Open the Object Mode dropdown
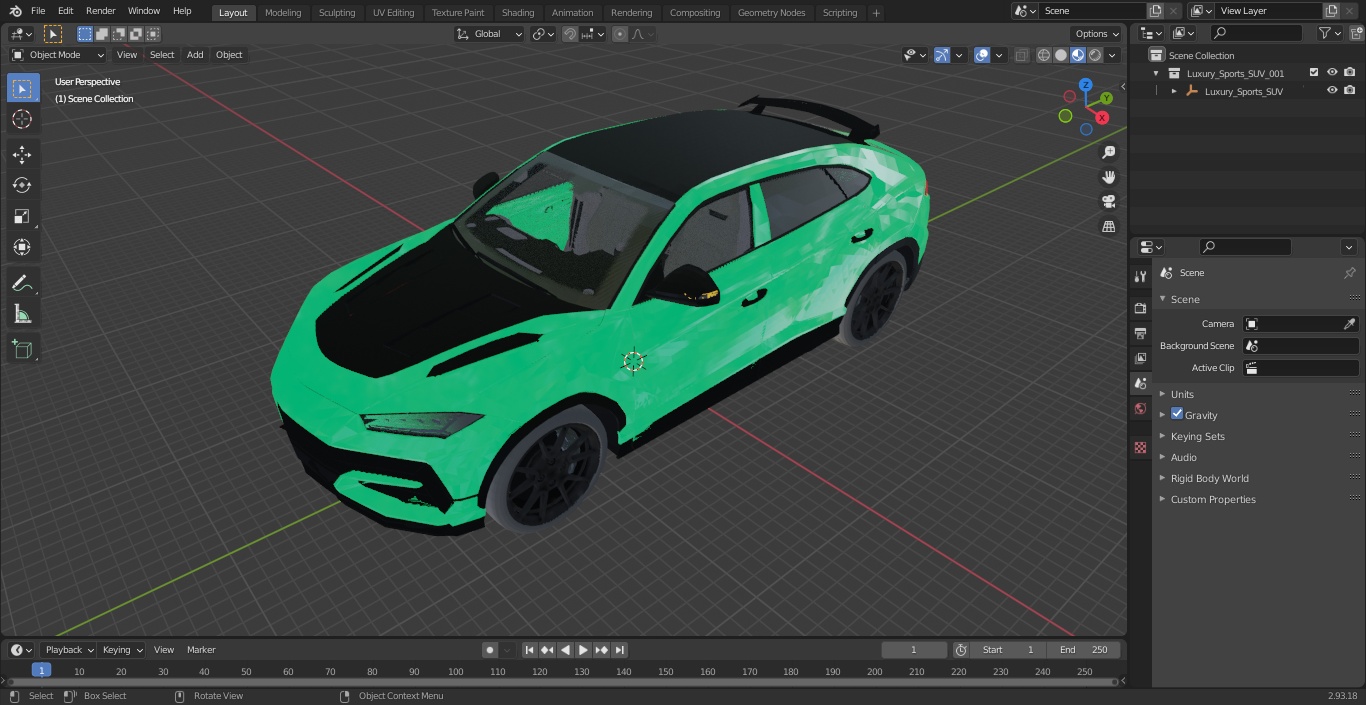Screen dimensions: 1366x705 (x=58, y=55)
